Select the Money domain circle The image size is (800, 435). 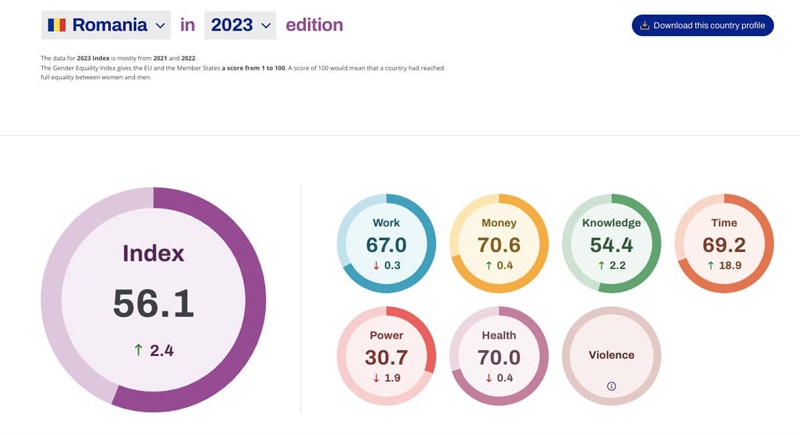point(499,245)
